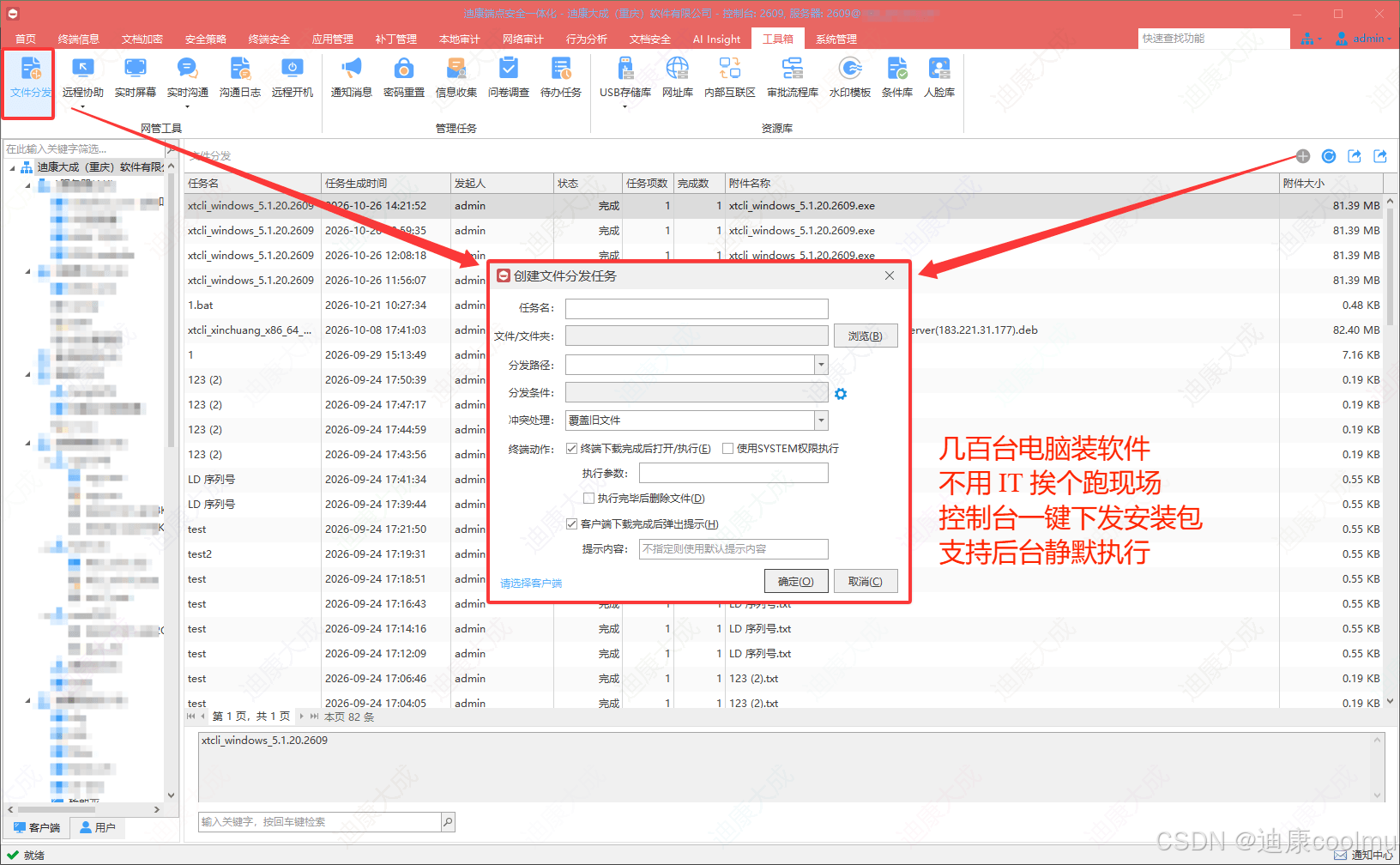Open the 通知消息 notification tool
Screen dimensions: 1400x865
(x=352, y=77)
